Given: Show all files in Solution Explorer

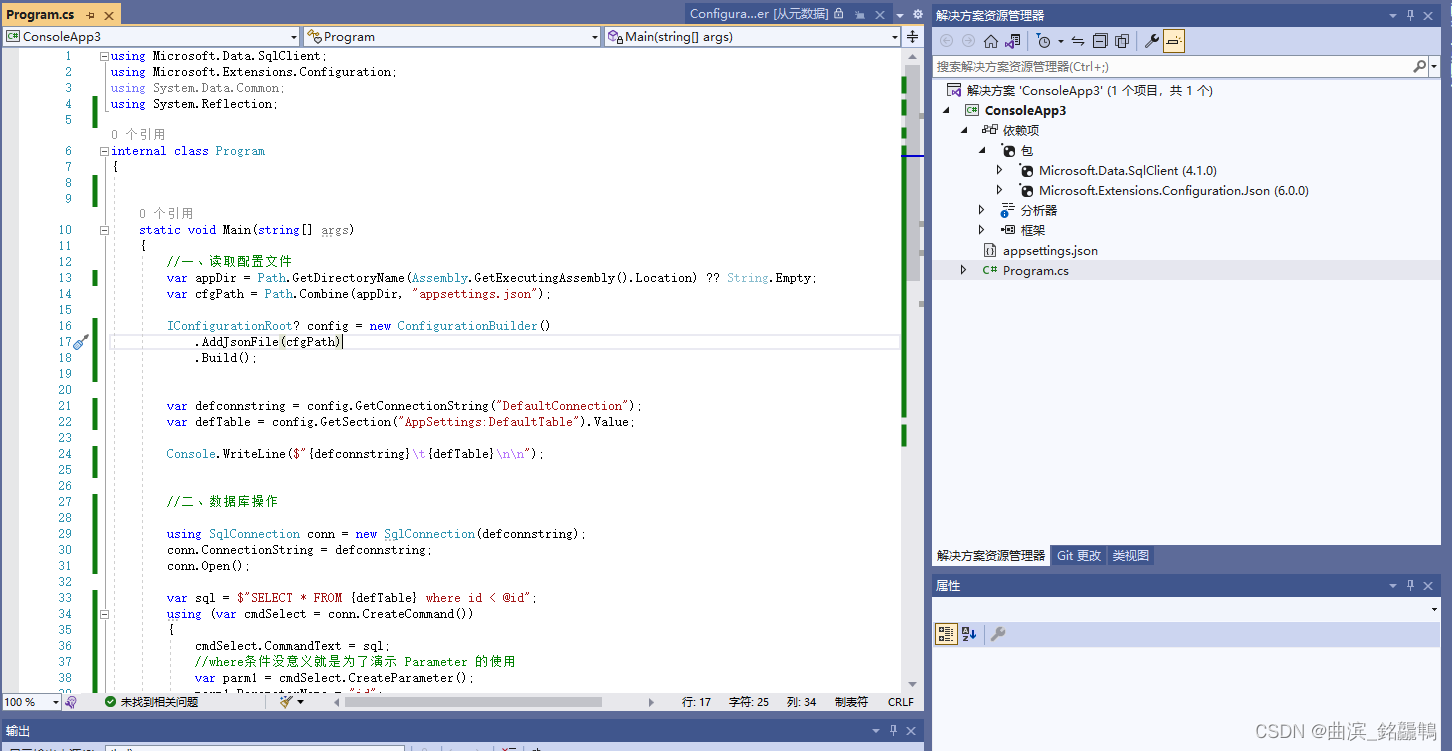Looking at the screenshot, I should 1122,41.
